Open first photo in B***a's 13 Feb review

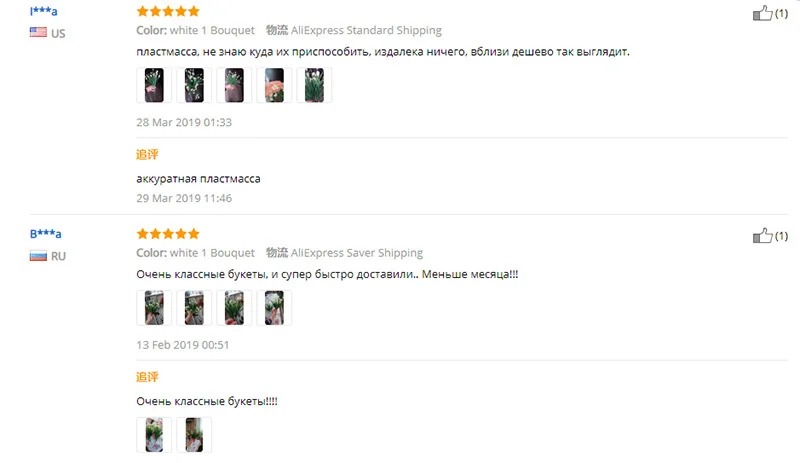pyautogui.click(x=154, y=308)
